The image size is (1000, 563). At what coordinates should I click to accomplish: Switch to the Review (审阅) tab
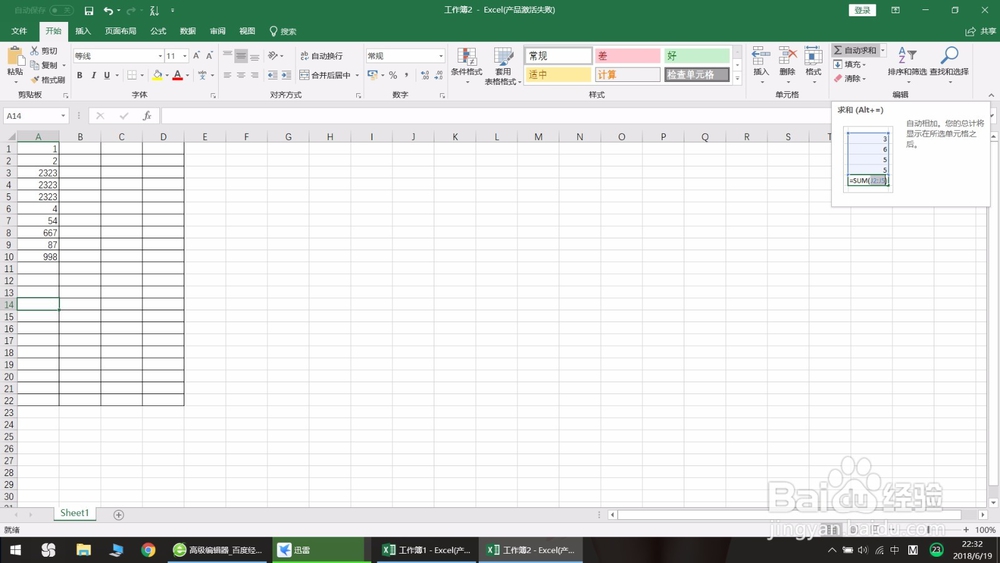coord(217,31)
